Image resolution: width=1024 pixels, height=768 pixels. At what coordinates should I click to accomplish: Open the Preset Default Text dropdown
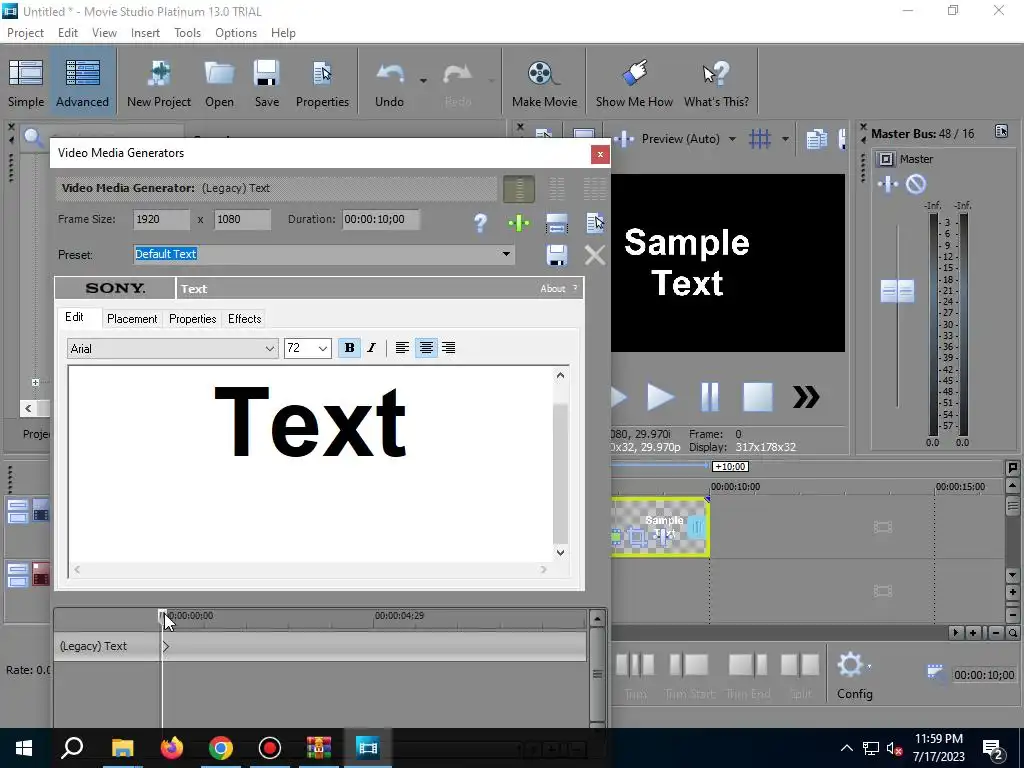(506, 254)
